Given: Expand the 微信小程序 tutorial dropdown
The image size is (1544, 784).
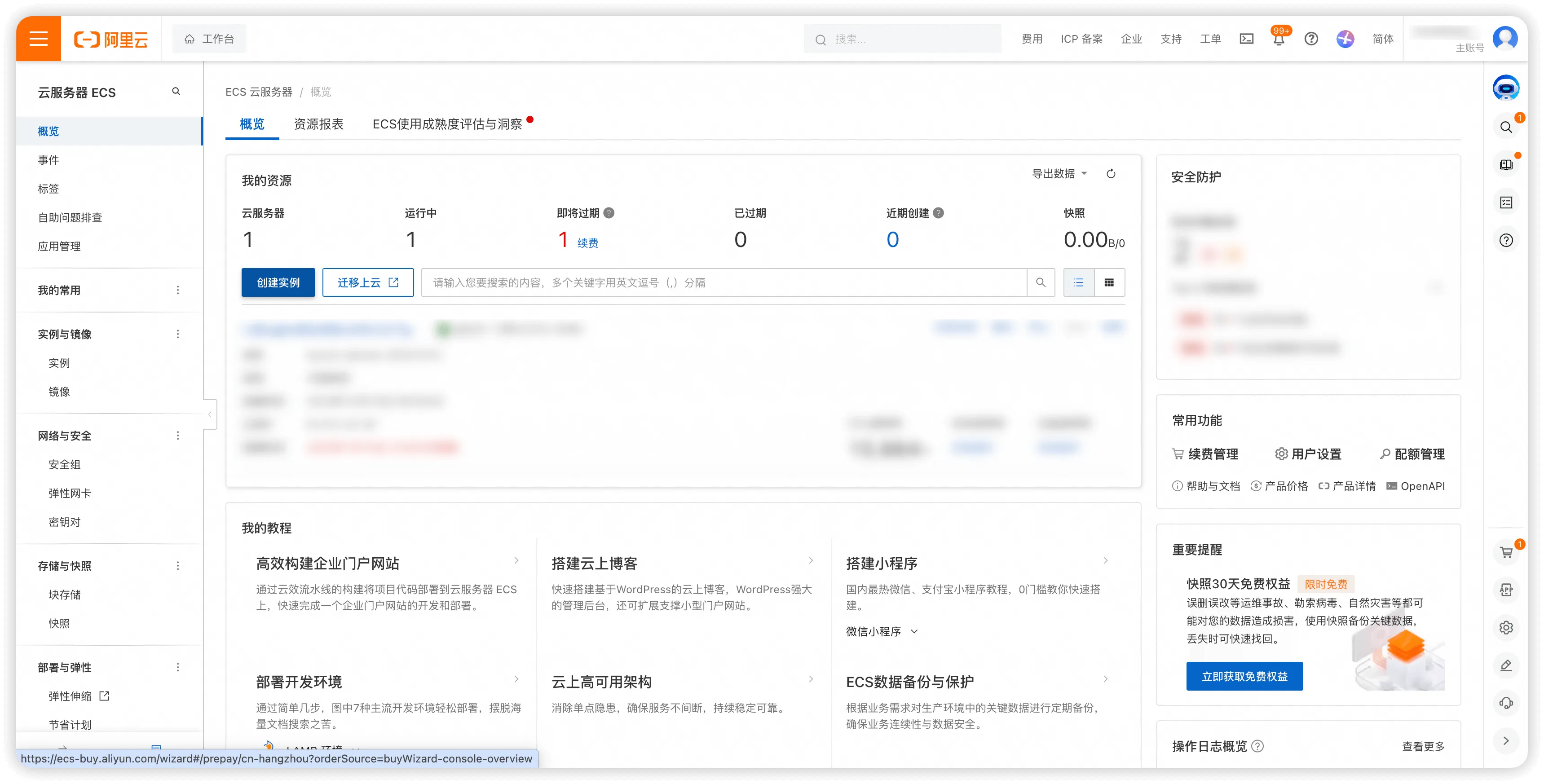Looking at the screenshot, I should 882,631.
